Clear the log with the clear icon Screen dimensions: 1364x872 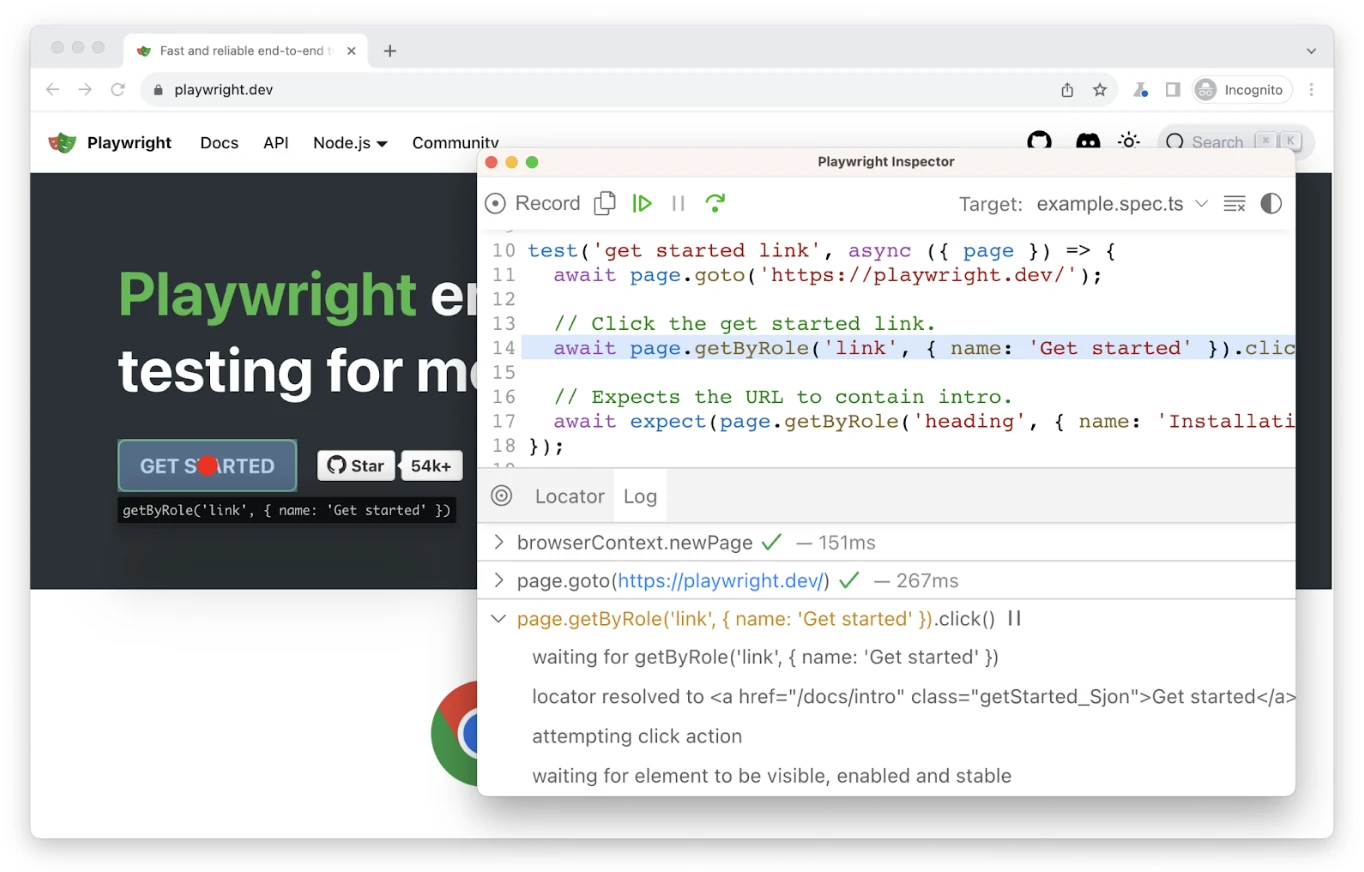point(1234,204)
